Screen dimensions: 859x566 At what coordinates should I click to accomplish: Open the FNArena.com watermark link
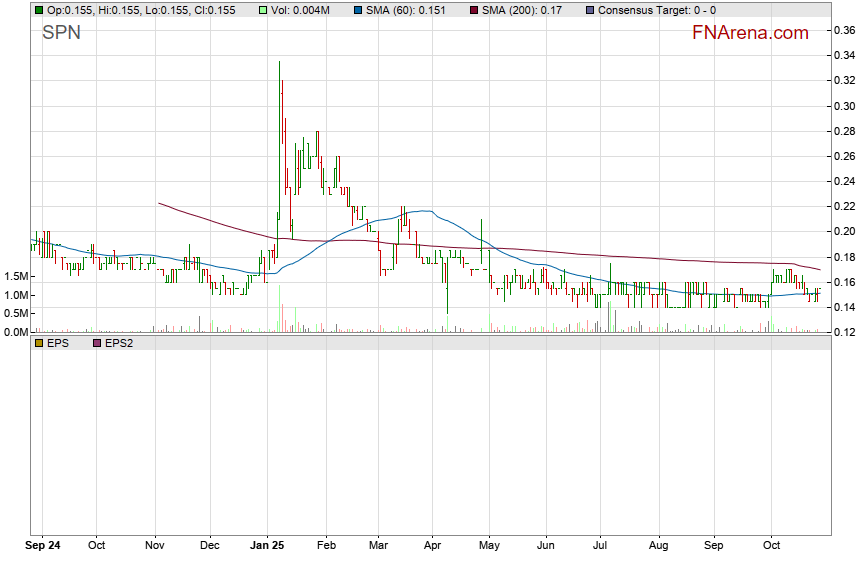[750, 33]
